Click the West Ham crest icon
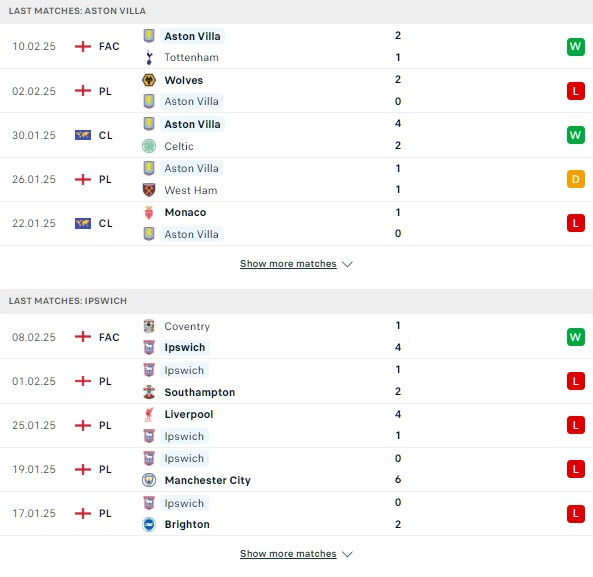The image size is (593, 577). [149, 190]
